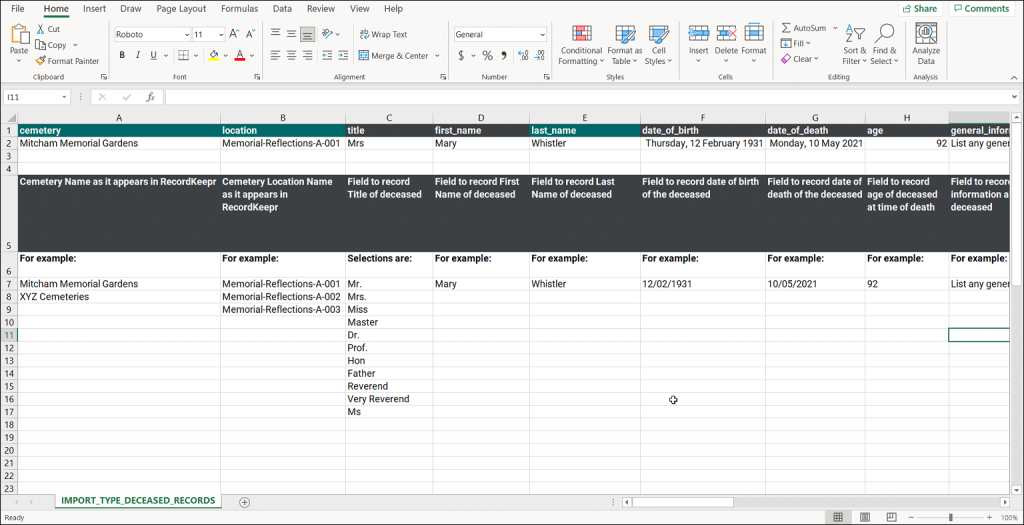Image resolution: width=1024 pixels, height=525 pixels.
Task: Click the Insert Function fx icon
Action: pos(150,97)
